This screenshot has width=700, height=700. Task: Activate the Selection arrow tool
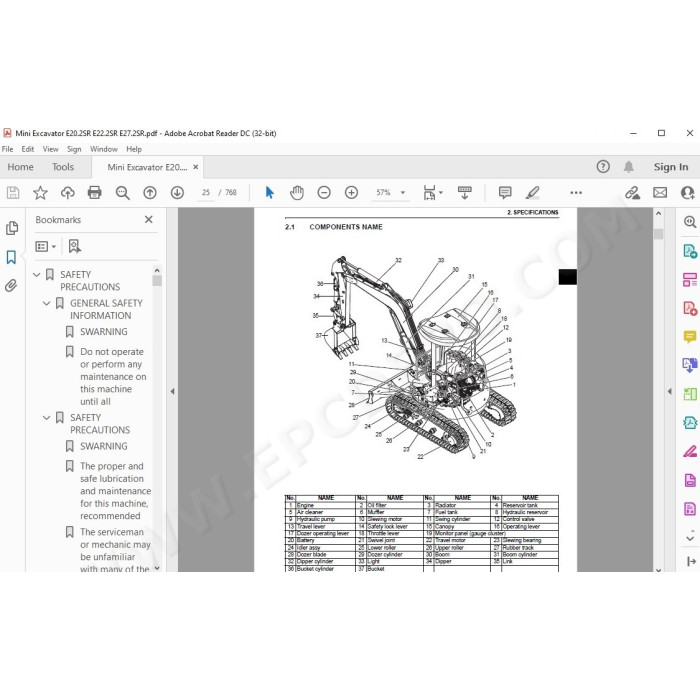tap(269, 193)
